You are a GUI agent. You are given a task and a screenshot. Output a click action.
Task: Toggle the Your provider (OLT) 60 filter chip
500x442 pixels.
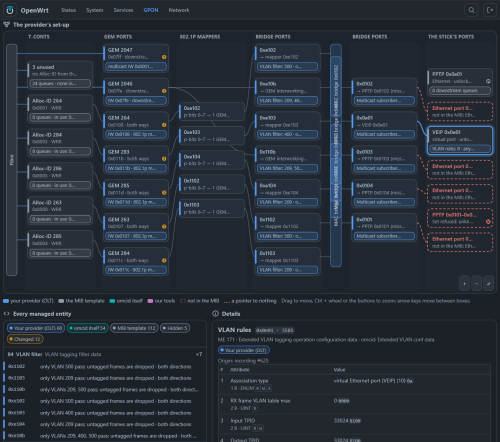point(36,328)
